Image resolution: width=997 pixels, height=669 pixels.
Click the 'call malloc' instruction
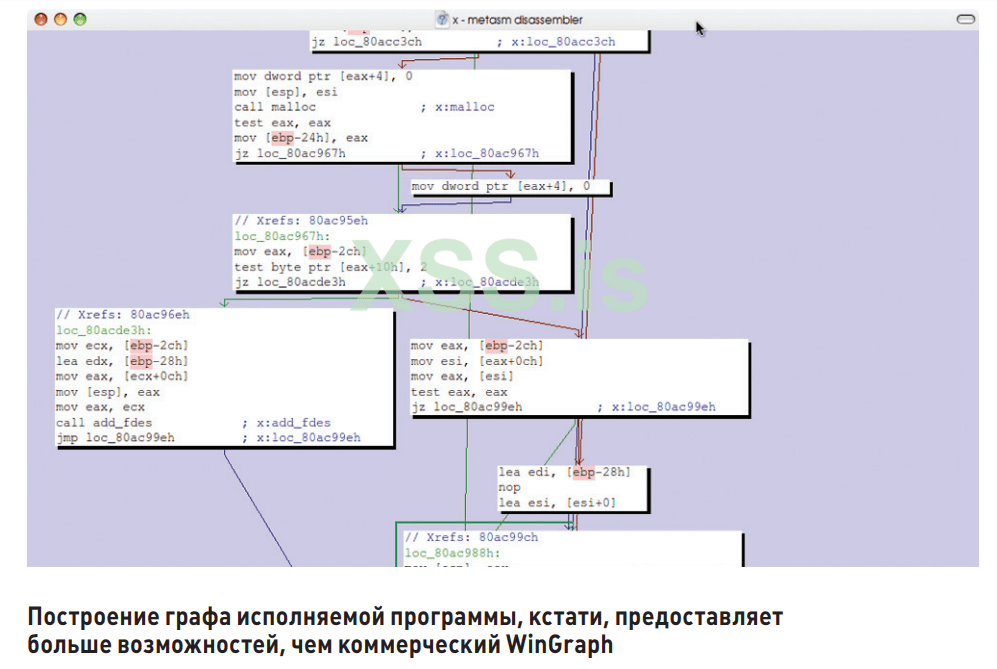(x=275, y=107)
